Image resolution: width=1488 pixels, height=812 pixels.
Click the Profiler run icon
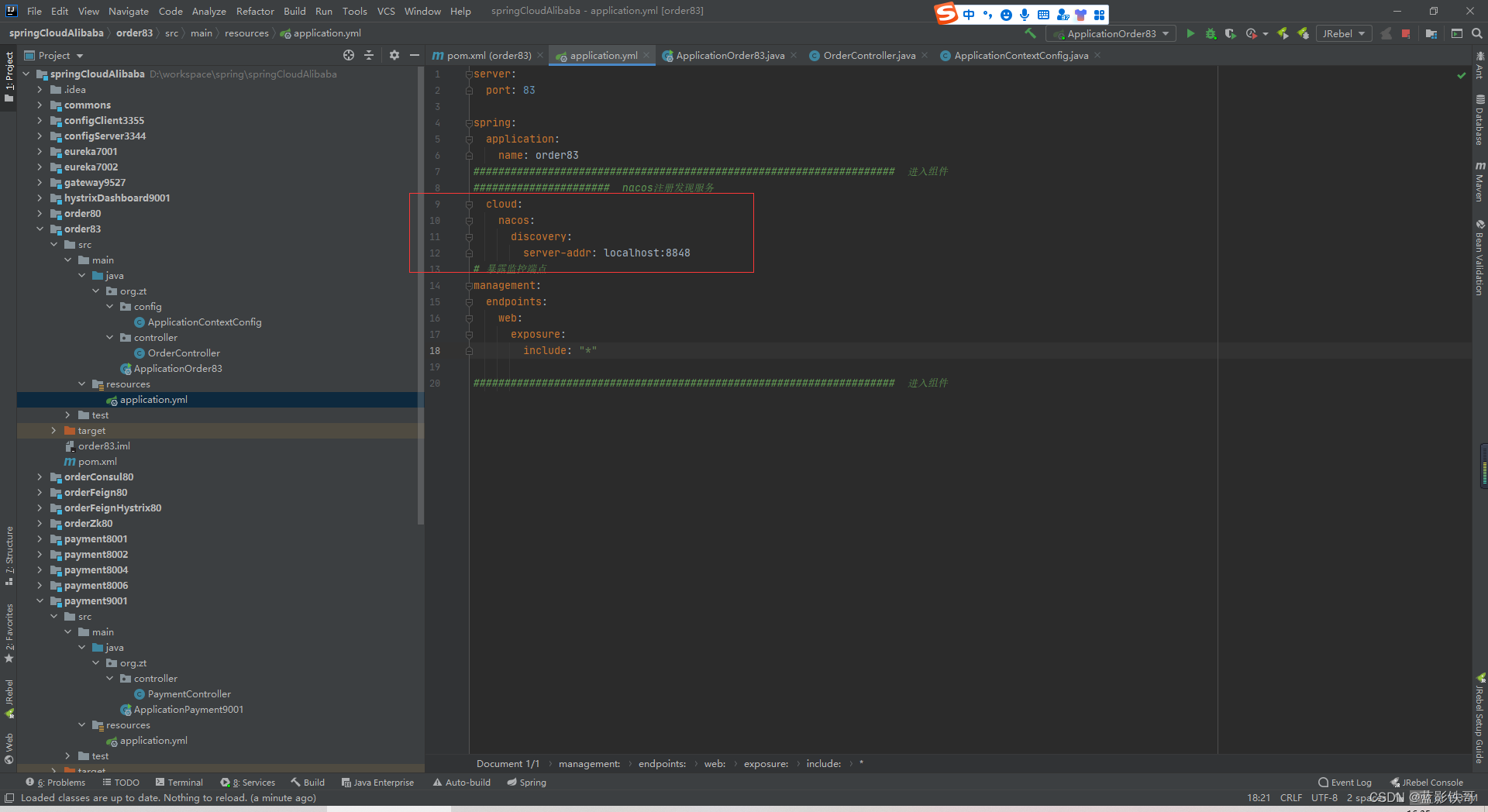(1251, 33)
